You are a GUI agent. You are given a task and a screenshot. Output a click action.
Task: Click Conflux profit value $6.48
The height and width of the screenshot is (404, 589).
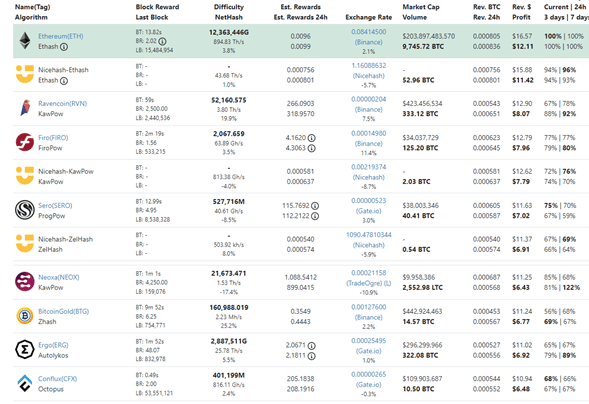(x=521, y=389)
